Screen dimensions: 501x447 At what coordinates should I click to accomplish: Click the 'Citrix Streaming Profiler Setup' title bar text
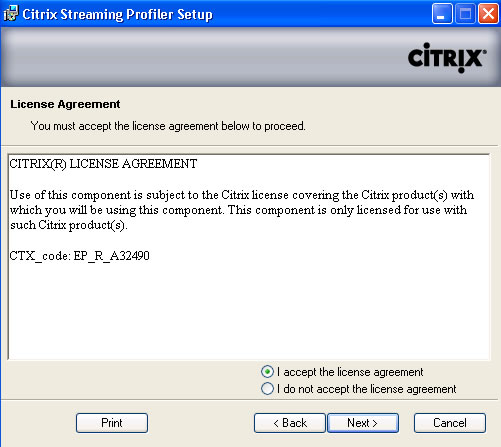(117, 14)
